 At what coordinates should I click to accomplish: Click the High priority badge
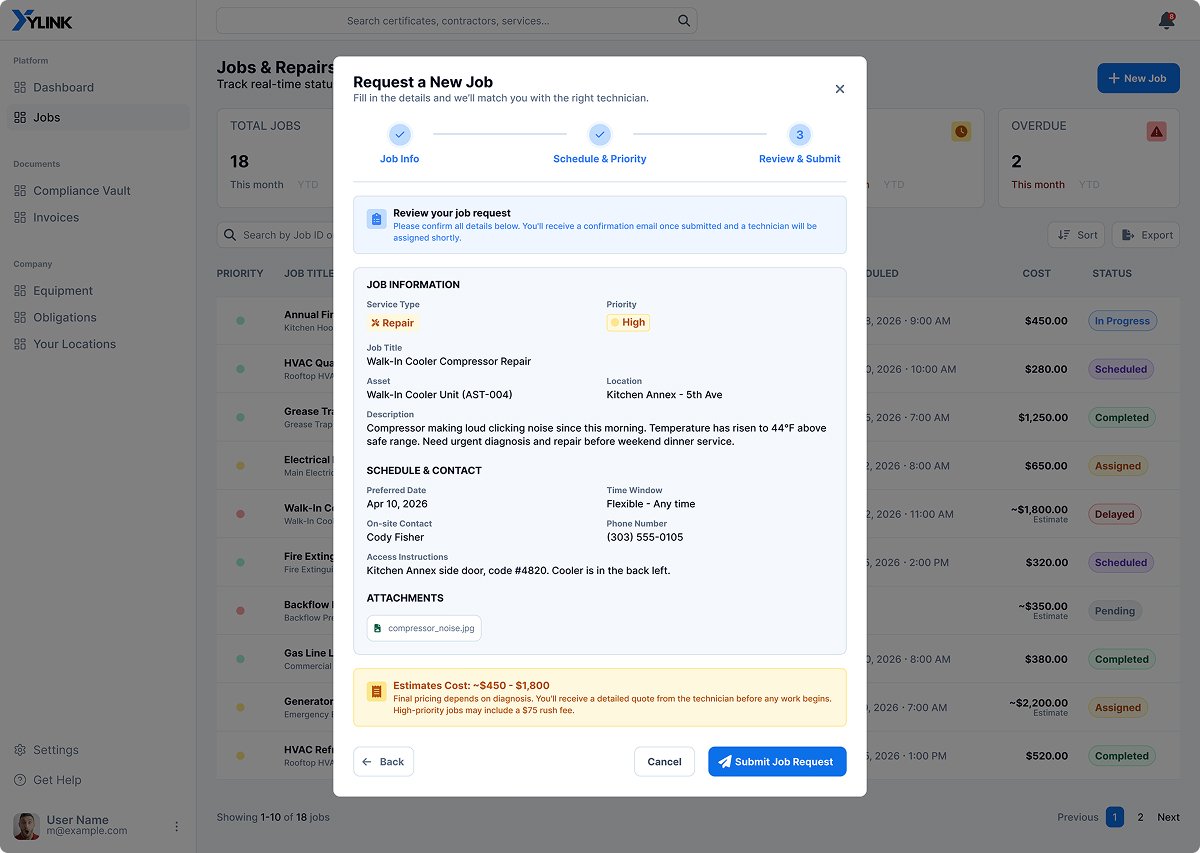tap(628, 323)
